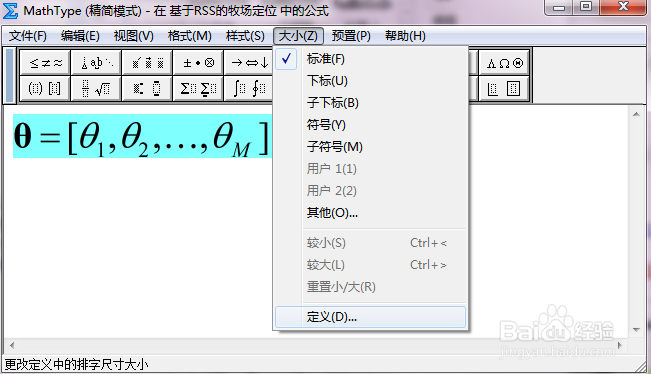651x374 pixels.
Task: Open the 帮助(H) menu
Action: [405, 36]
